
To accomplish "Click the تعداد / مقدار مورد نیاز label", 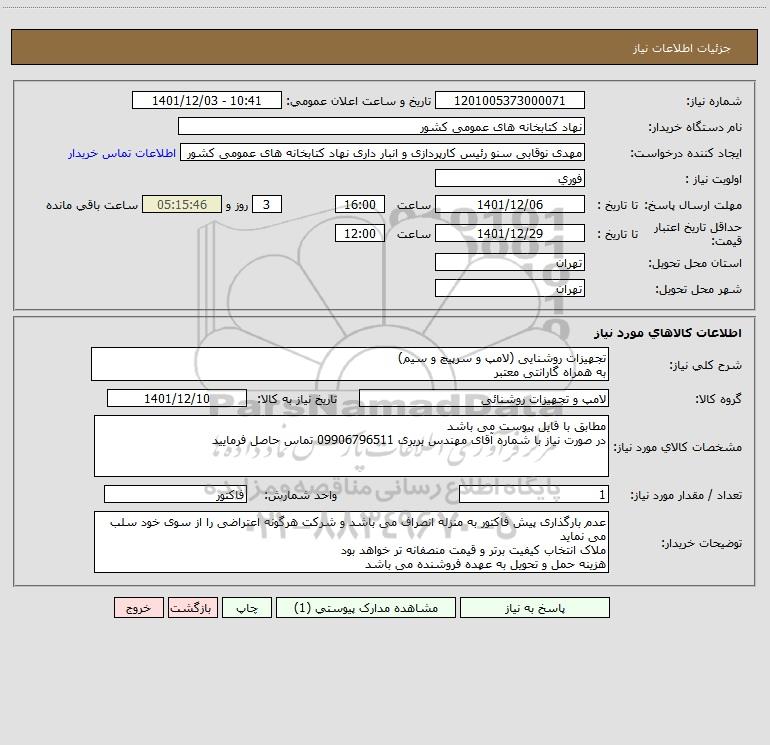I will (686, 495).
